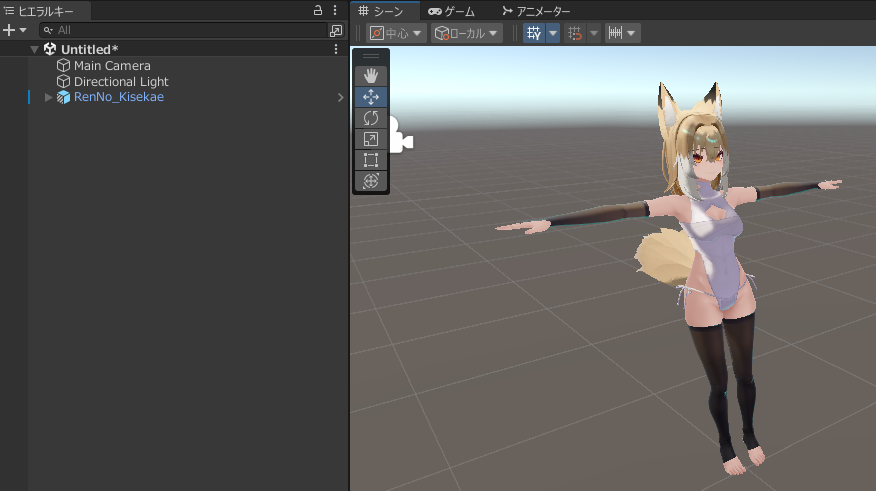The height and width of the screenshot is (491, 876).
Task: Switch to the アニメーター tab
Action: [x=536, y=11]
